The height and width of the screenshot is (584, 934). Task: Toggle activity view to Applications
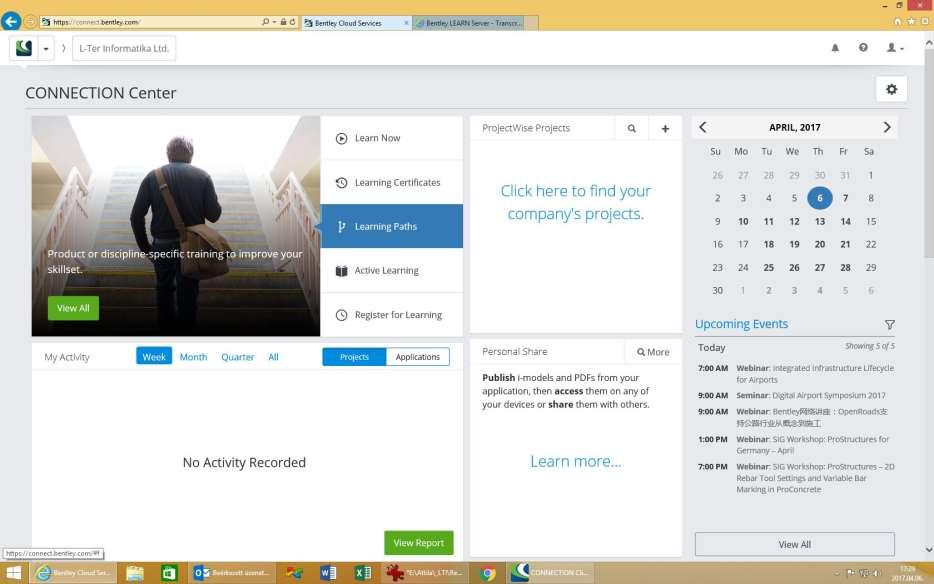point(418,356)
